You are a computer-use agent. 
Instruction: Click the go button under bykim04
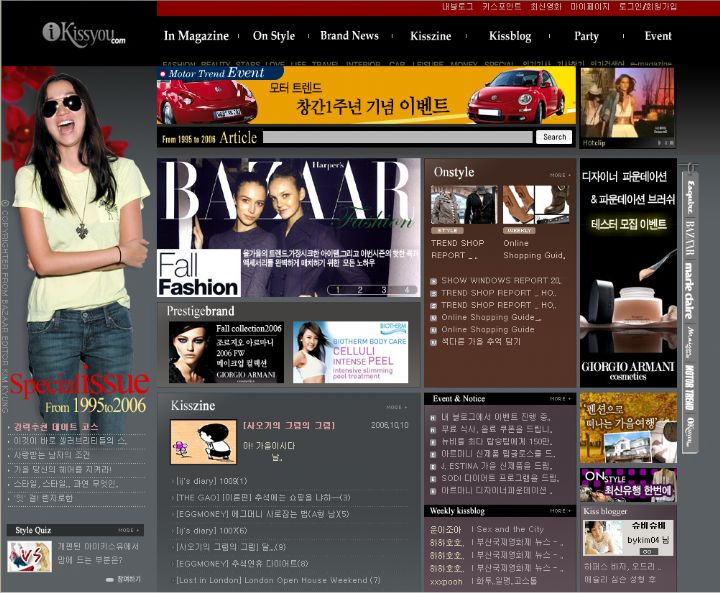(x=647, y=552)
